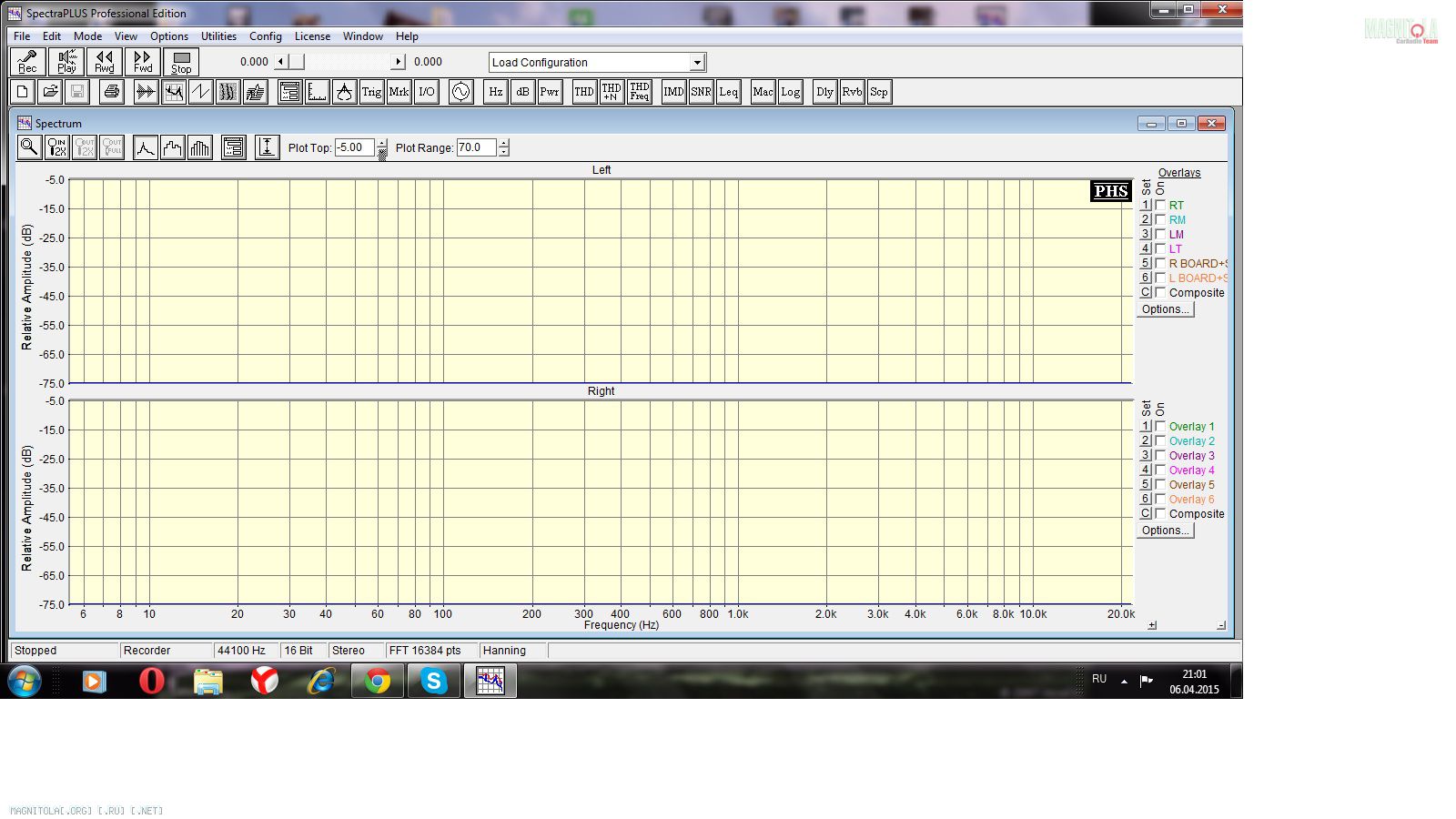The image size is (1456, 819).
Task: Toggle the Spectrum view toolbar icon
Action: click(x=173, y=92)
